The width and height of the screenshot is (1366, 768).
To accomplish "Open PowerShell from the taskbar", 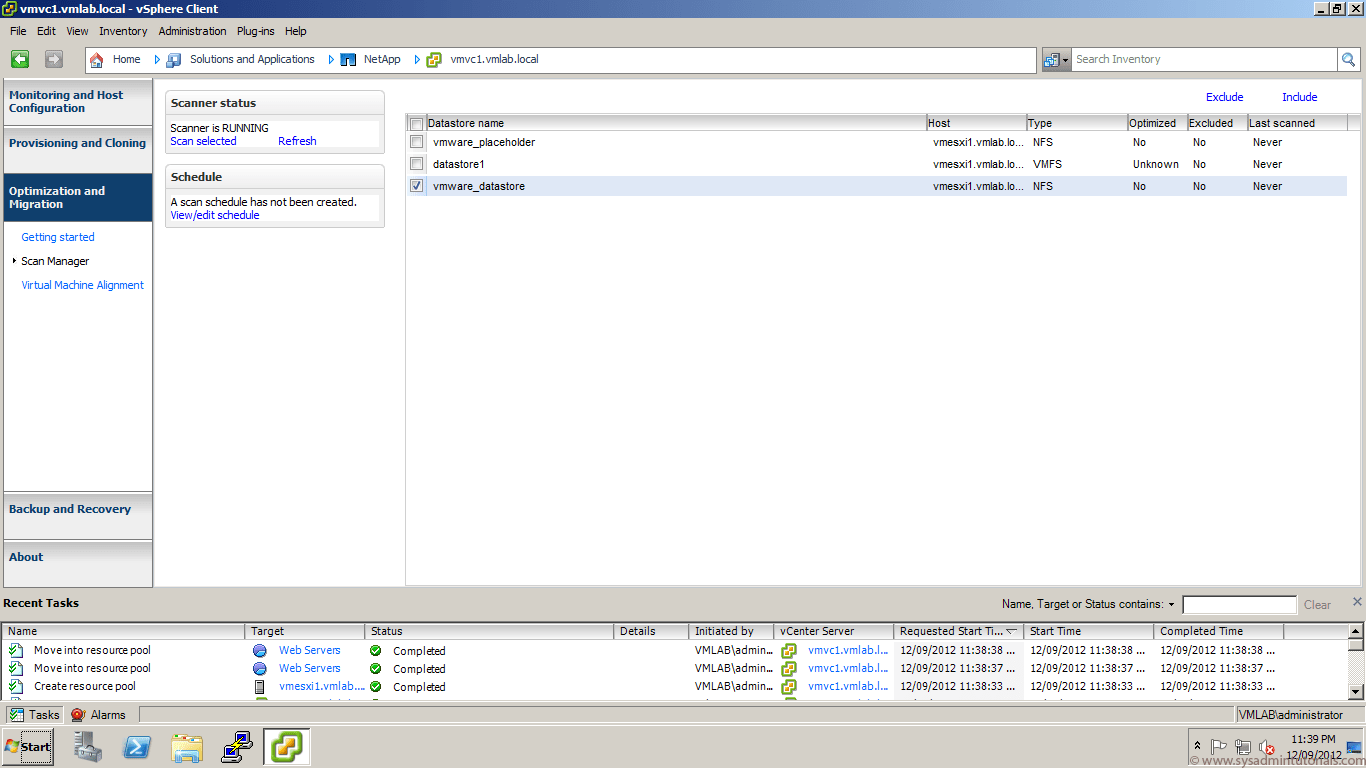I will point(137,747).
